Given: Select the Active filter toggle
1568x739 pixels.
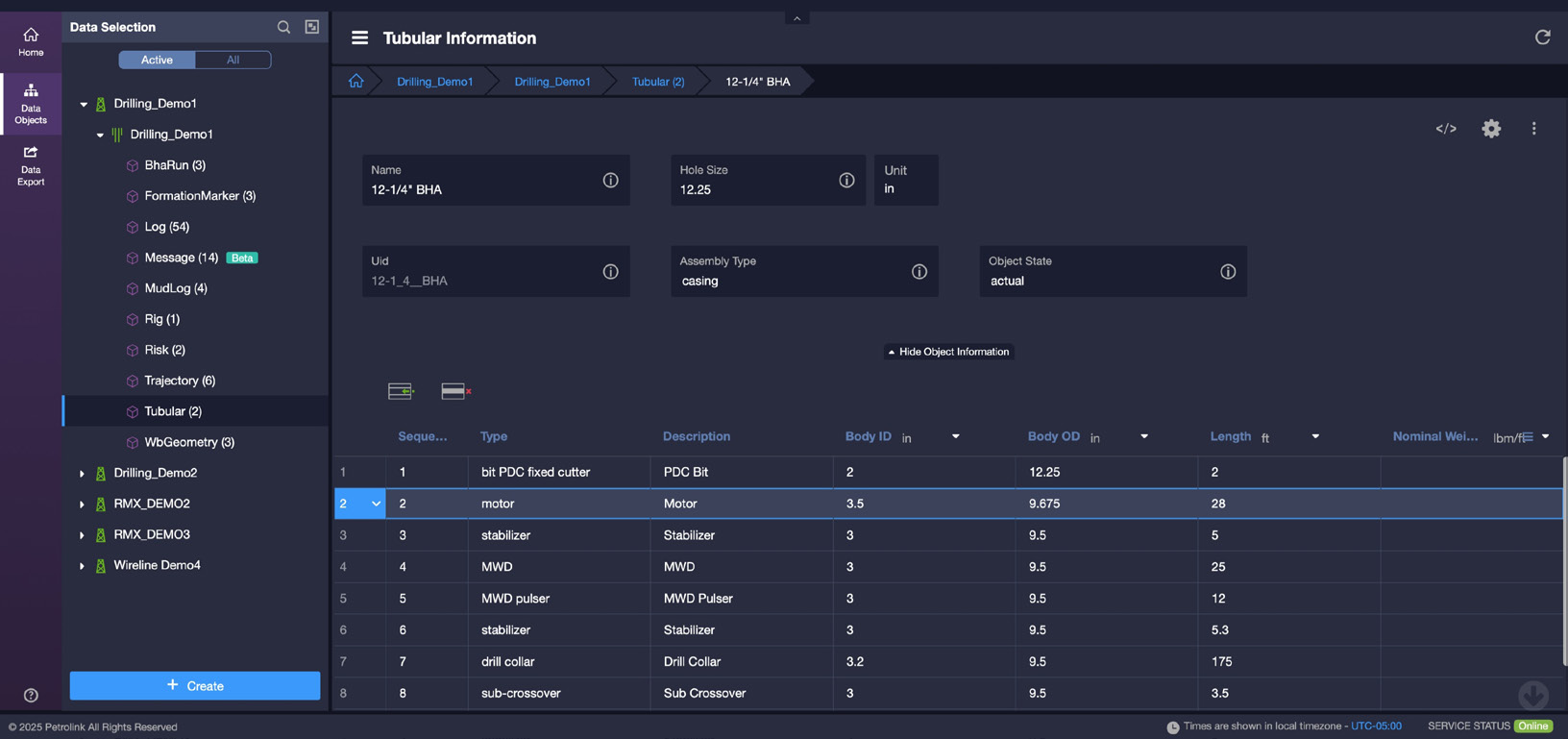Looking at the screenshot, I should click(157, 60).
